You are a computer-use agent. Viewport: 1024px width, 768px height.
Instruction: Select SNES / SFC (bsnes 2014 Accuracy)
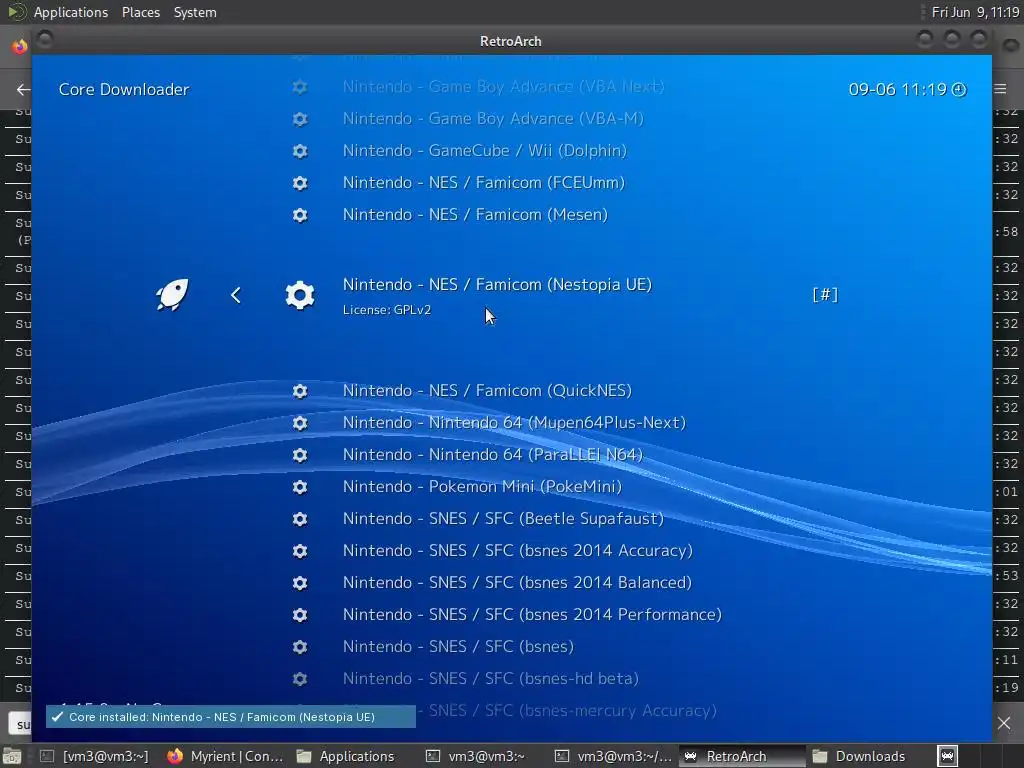[x=518, y=550]
